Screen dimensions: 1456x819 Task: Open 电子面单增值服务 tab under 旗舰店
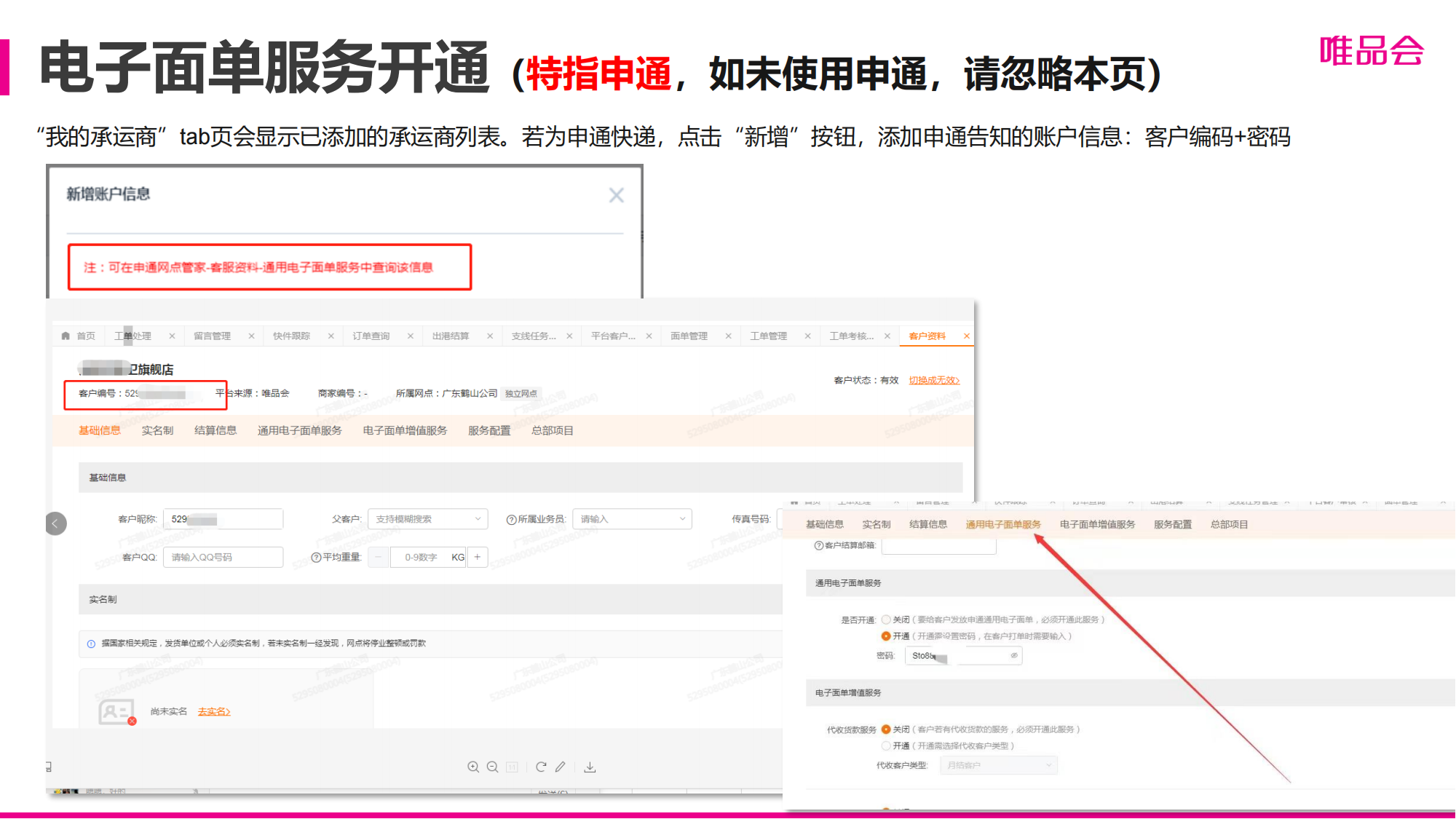point(405,430)
